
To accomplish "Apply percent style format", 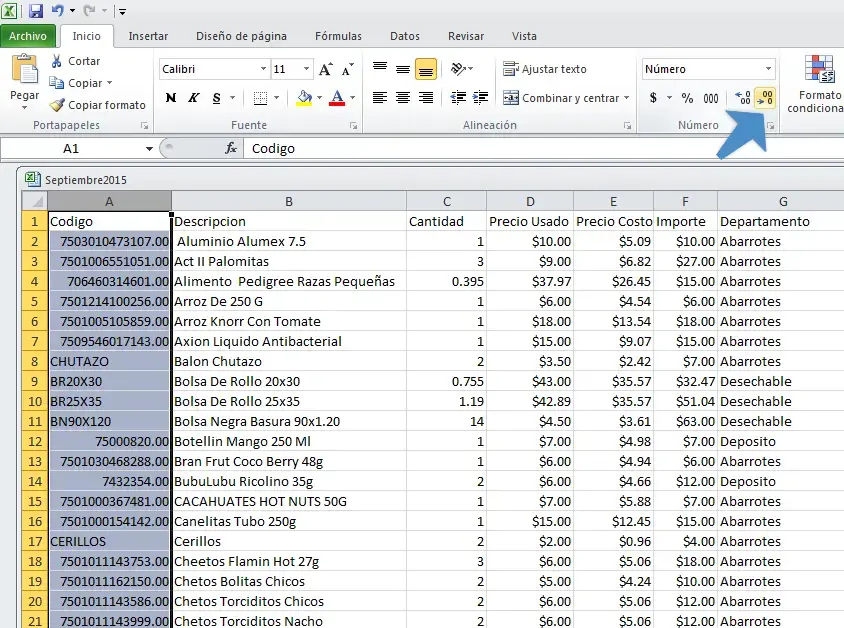I will coord(687,98).
